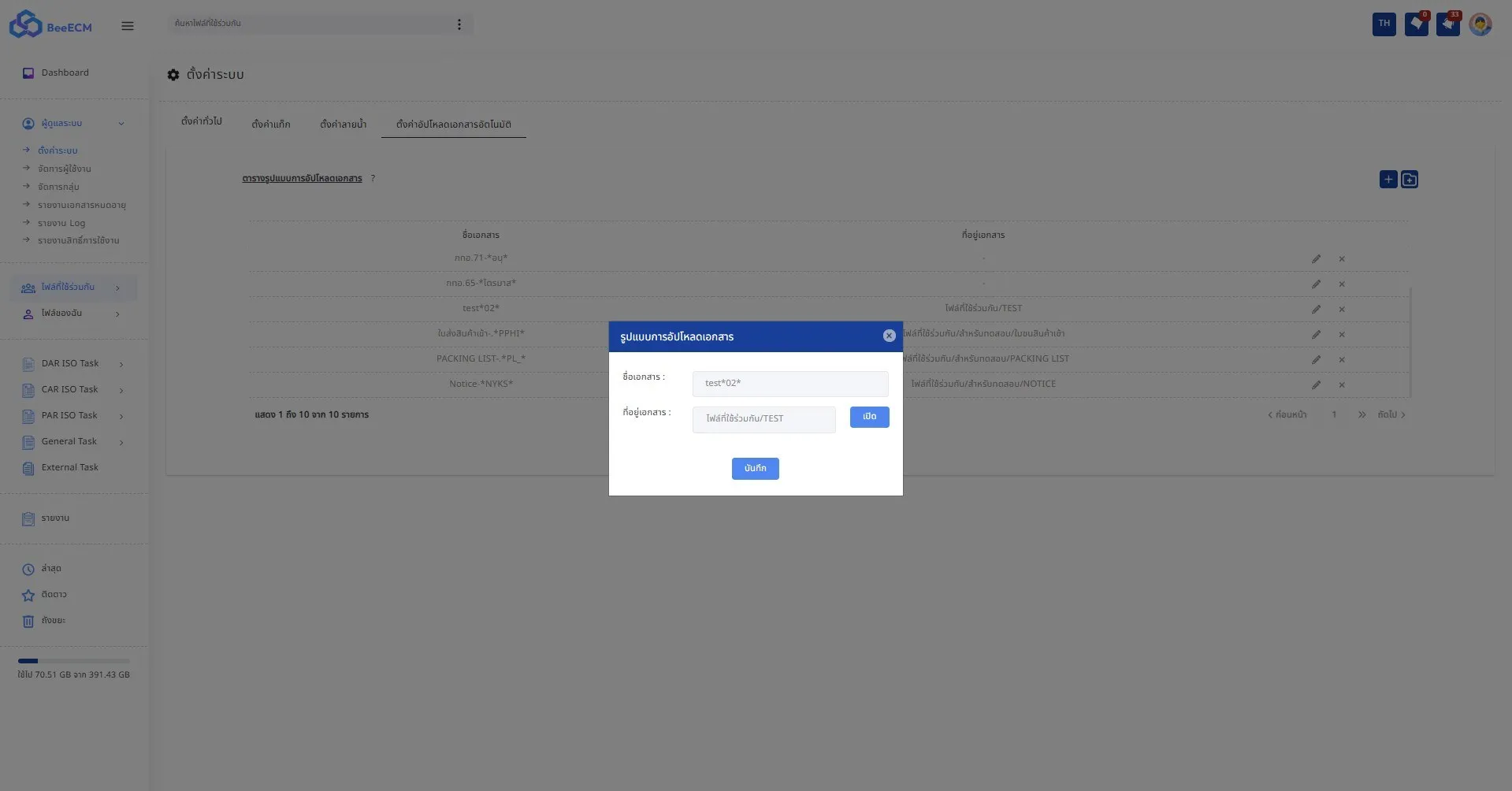Open notifications bell showing 33 alerts
Screen dimensions: 1512x791
tap(1448, 24)
